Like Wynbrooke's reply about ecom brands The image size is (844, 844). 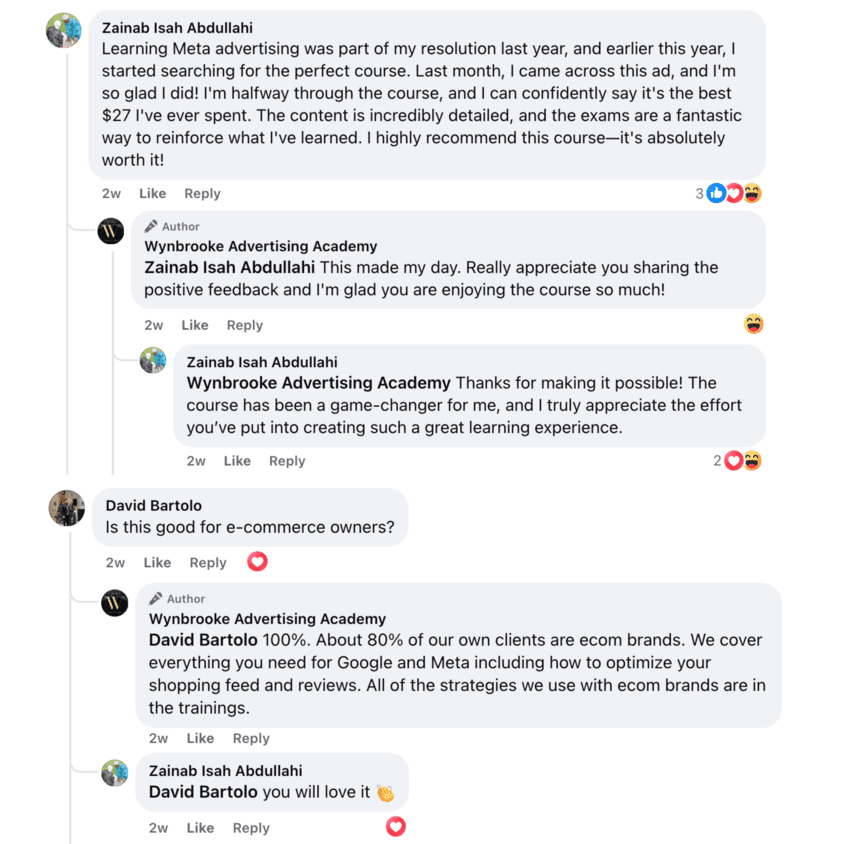(x=200, y=738)
